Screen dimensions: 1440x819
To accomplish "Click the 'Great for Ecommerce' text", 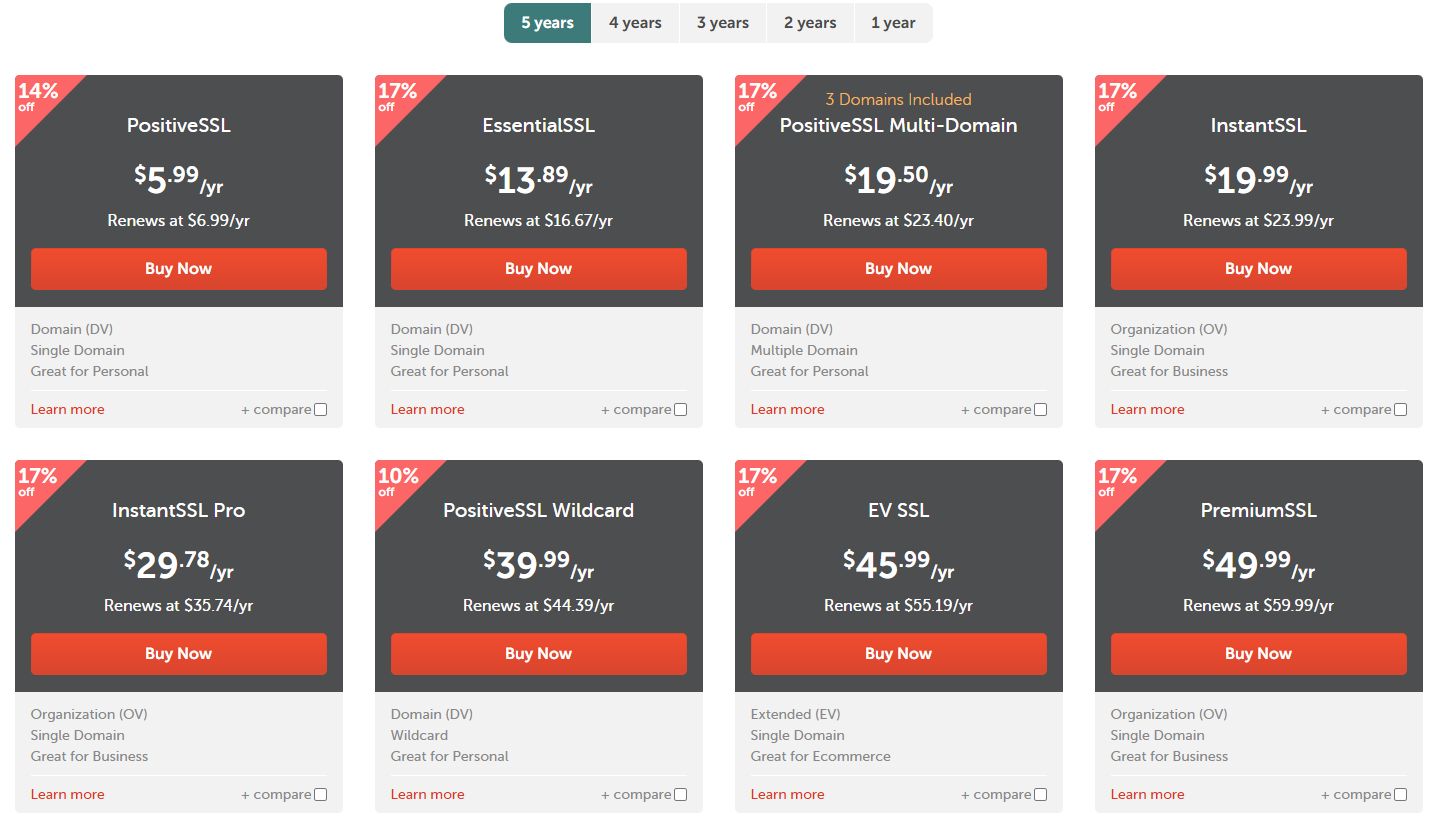I will 821,756.
